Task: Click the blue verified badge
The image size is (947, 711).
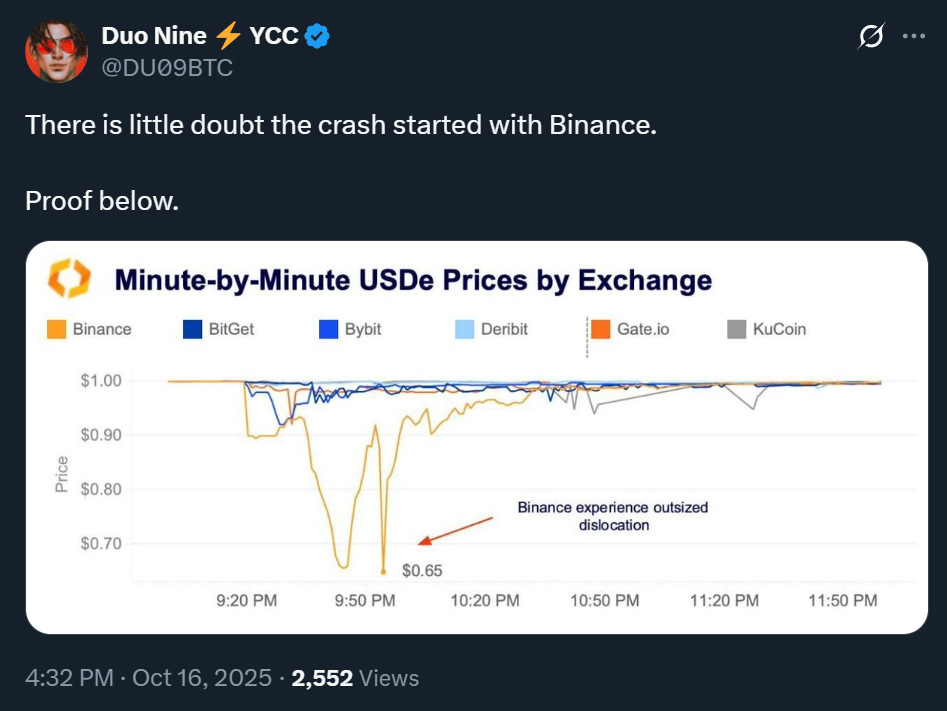Action: click(318, 37)
